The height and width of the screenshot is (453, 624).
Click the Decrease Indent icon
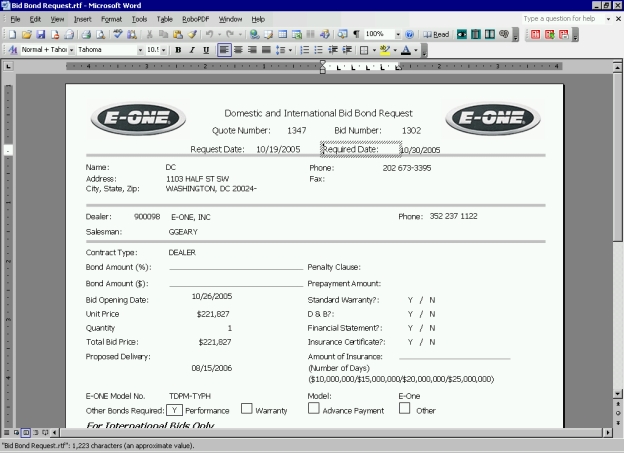click(x=333, y=50)
